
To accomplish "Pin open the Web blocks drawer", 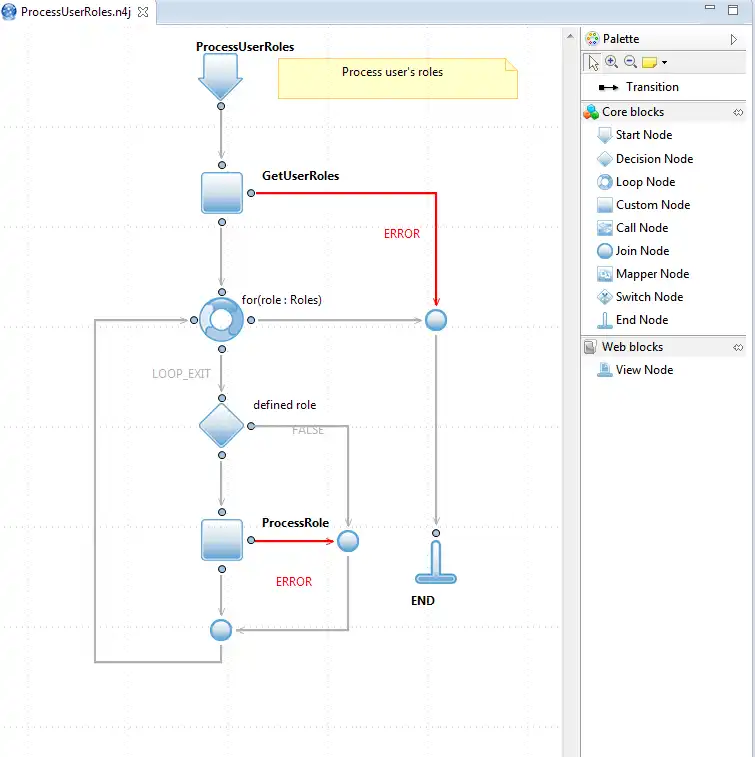I will 738,348.
